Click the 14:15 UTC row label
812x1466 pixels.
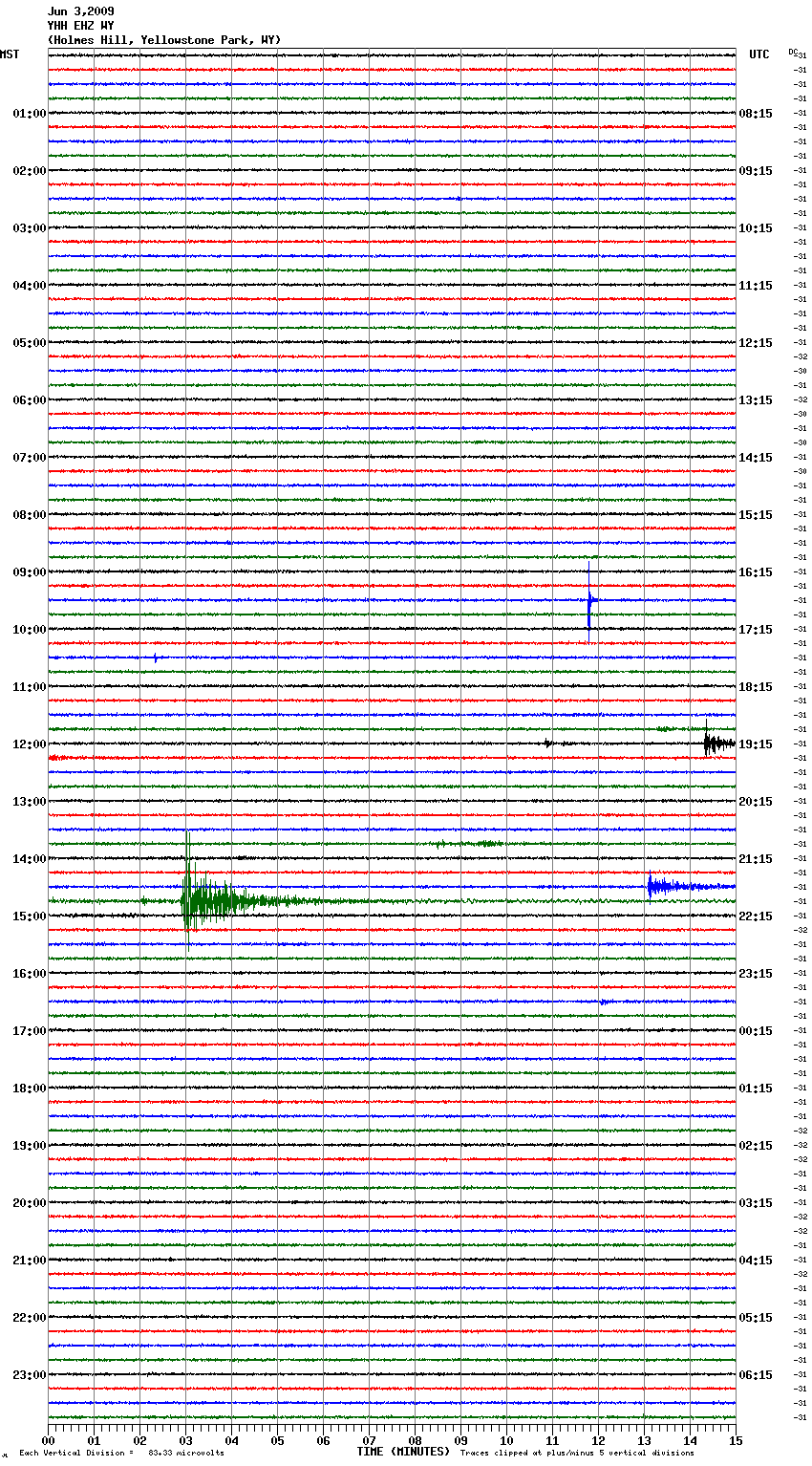(x=756, y=458)
